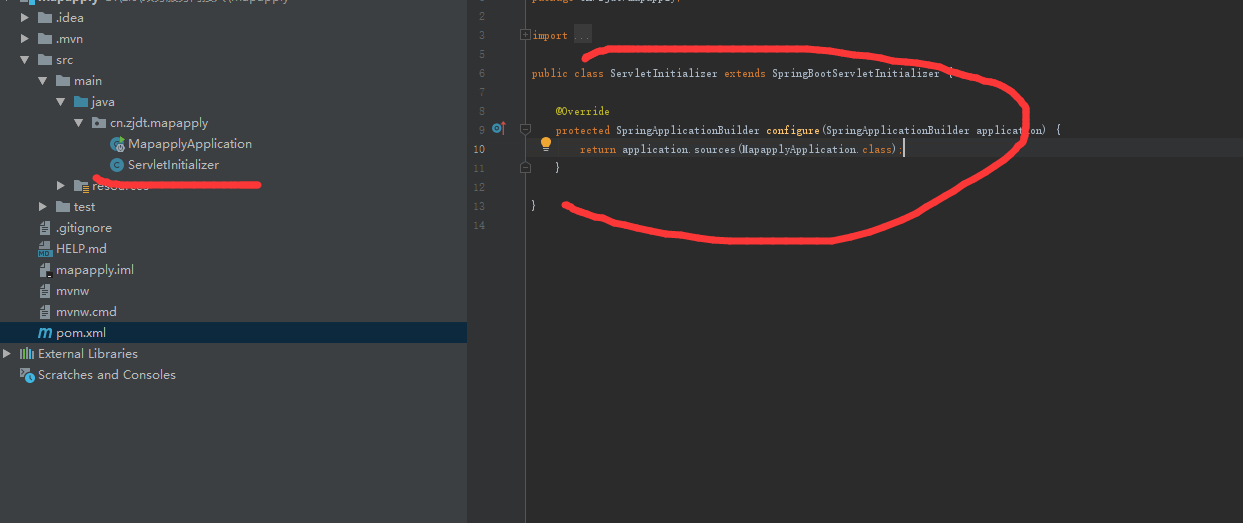Click the Scratches and Consoles icon
The height and width of the screenshot is (523, 1243).
coord(27,375)
